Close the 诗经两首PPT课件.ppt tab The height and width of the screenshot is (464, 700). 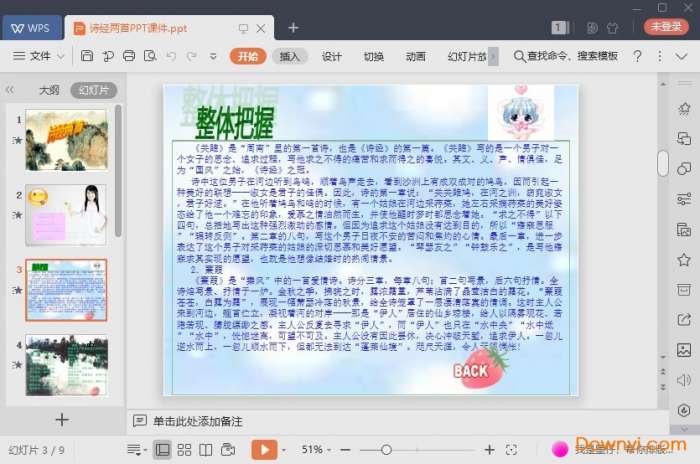(261, 29)
